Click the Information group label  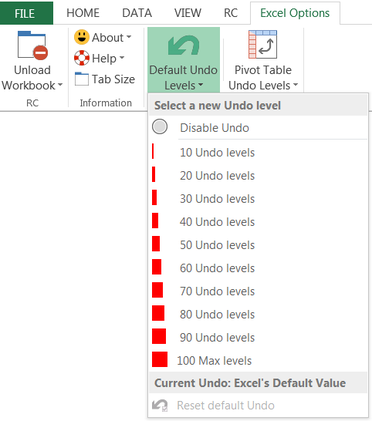coord(106,103)
